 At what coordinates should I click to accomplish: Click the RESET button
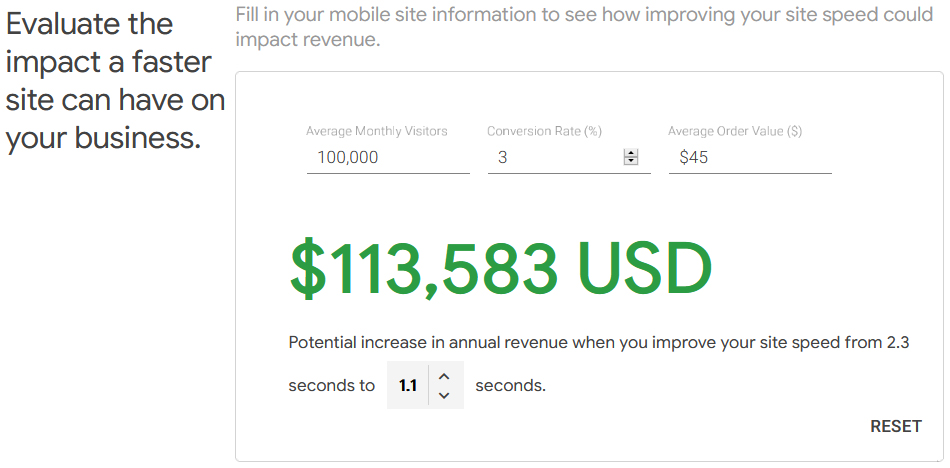pyautogui.click(x=895, y=426)
